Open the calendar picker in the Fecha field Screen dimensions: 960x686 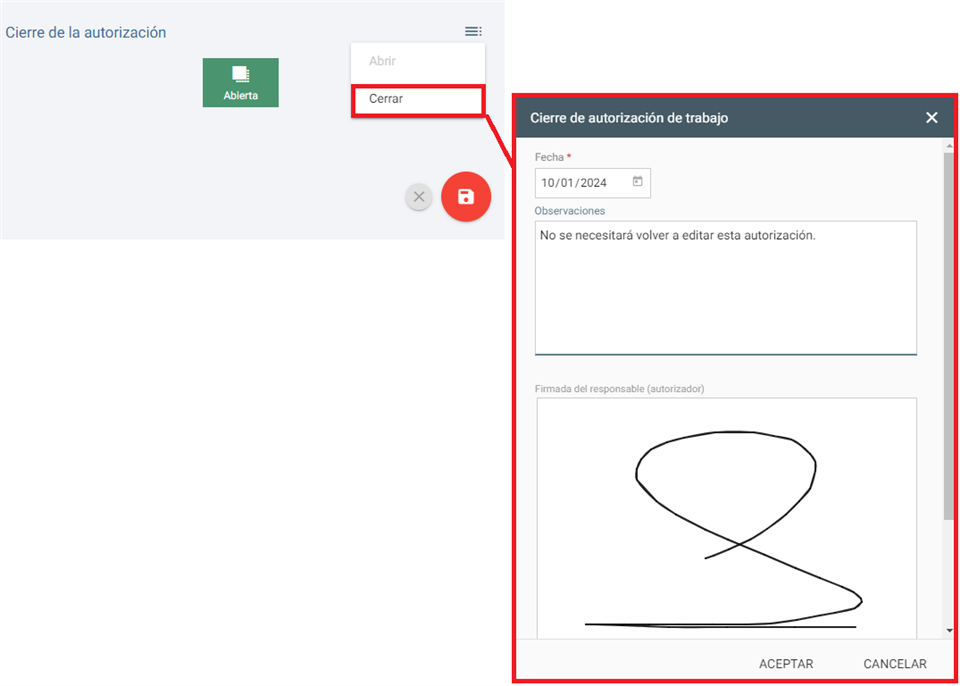pos(637,182)
